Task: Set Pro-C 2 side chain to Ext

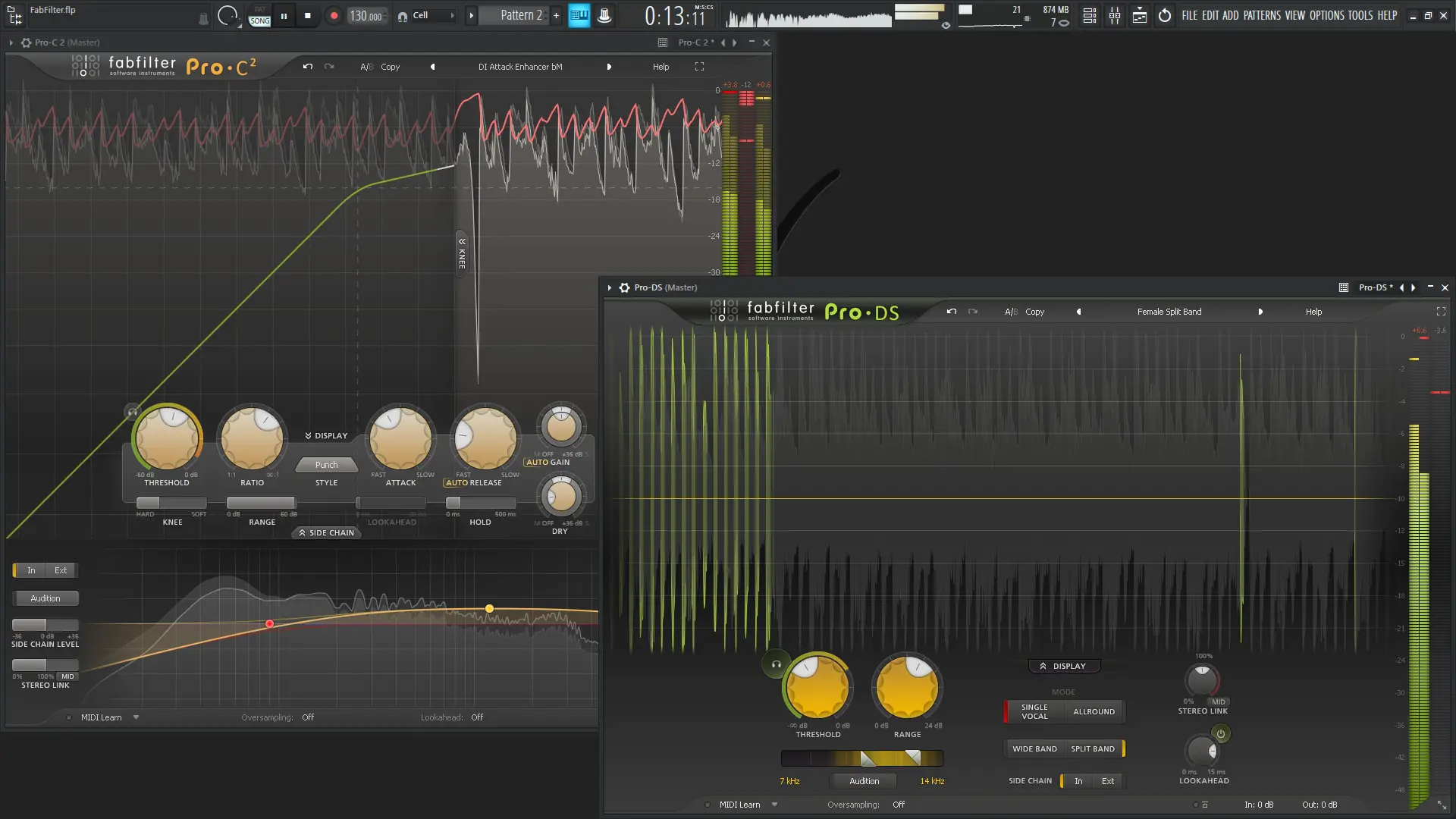Action: coord(61,570)
